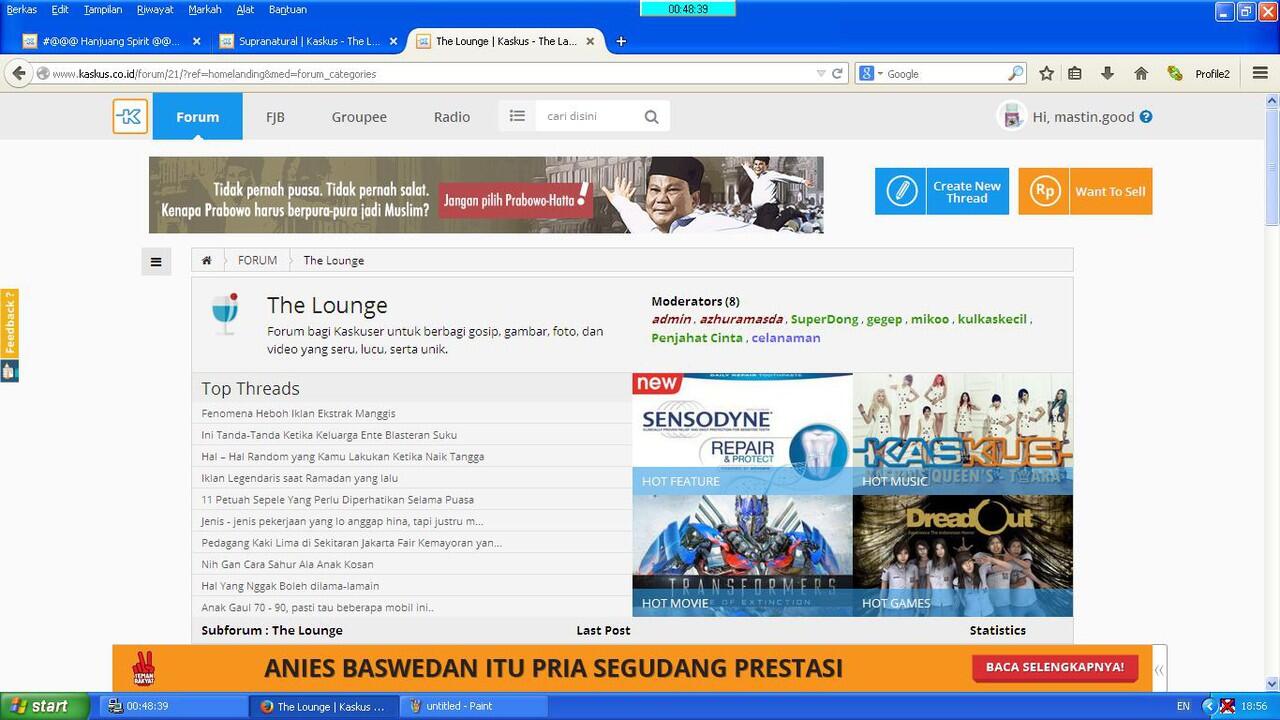The width and height of the screenshot is (1280, 720).
Task: Open the Firefox hamburger menu
Action: (1258, 73)
